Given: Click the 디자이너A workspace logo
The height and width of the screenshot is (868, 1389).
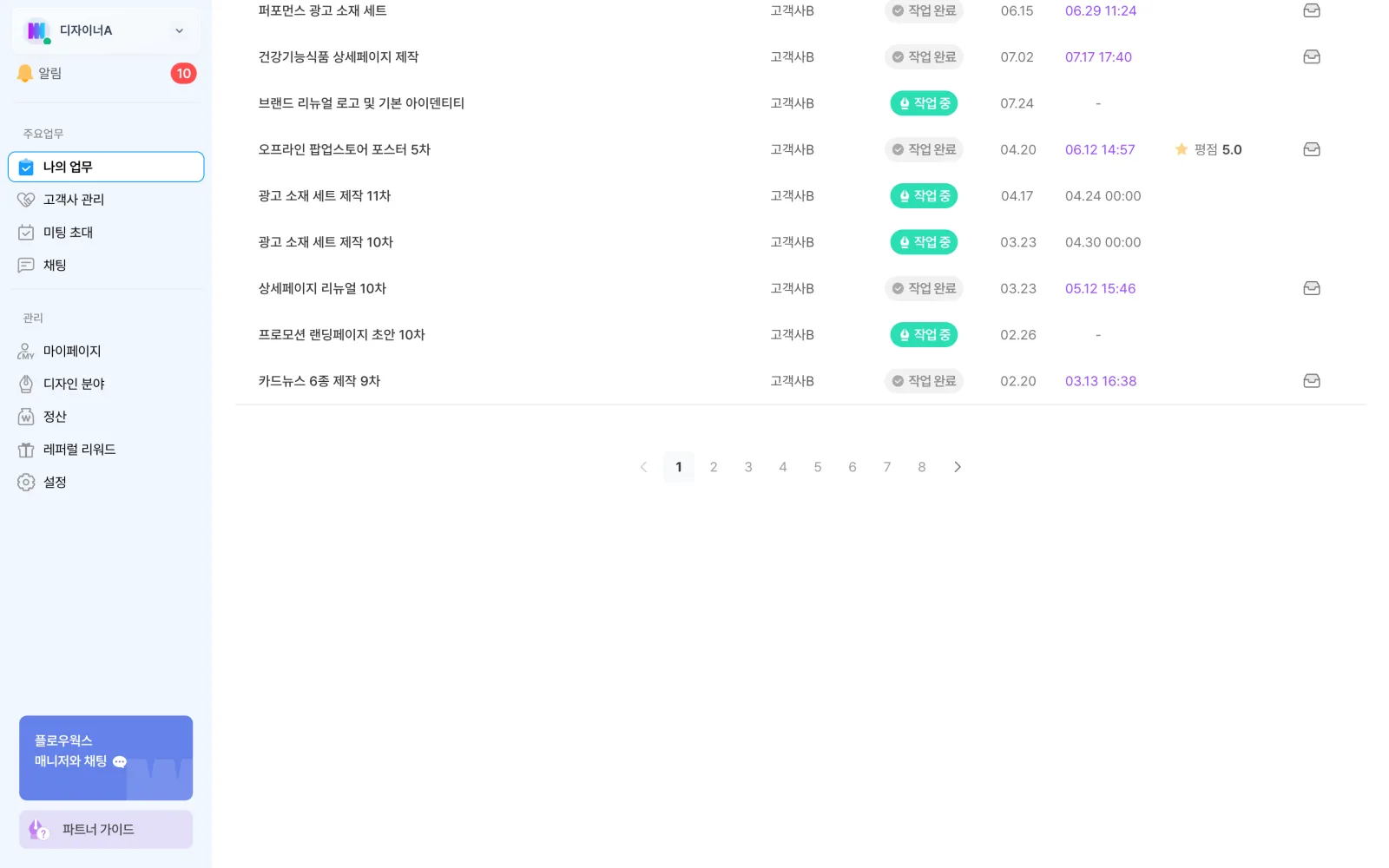Looking at the screenshot, I should pos(36,30).
